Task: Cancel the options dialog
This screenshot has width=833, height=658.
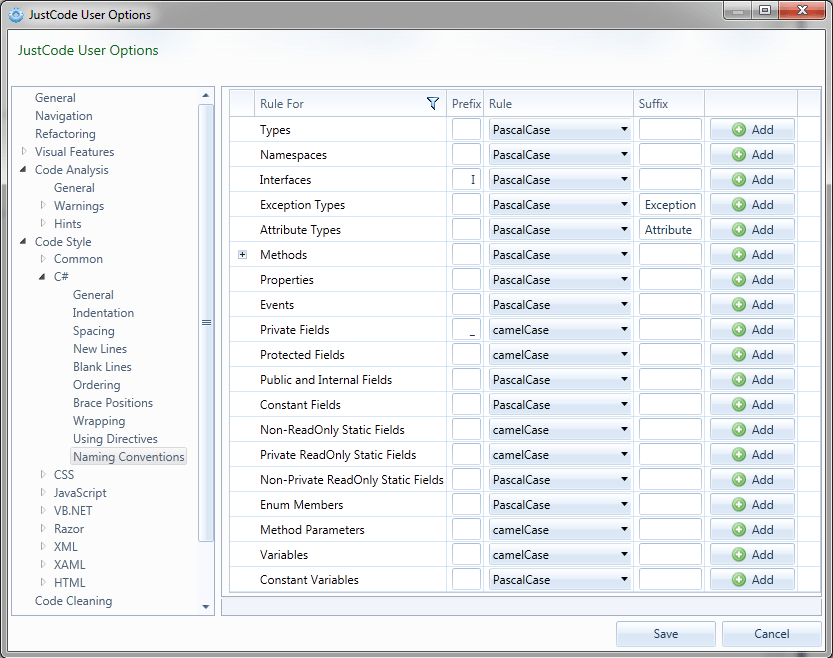Action: (771, 634)
